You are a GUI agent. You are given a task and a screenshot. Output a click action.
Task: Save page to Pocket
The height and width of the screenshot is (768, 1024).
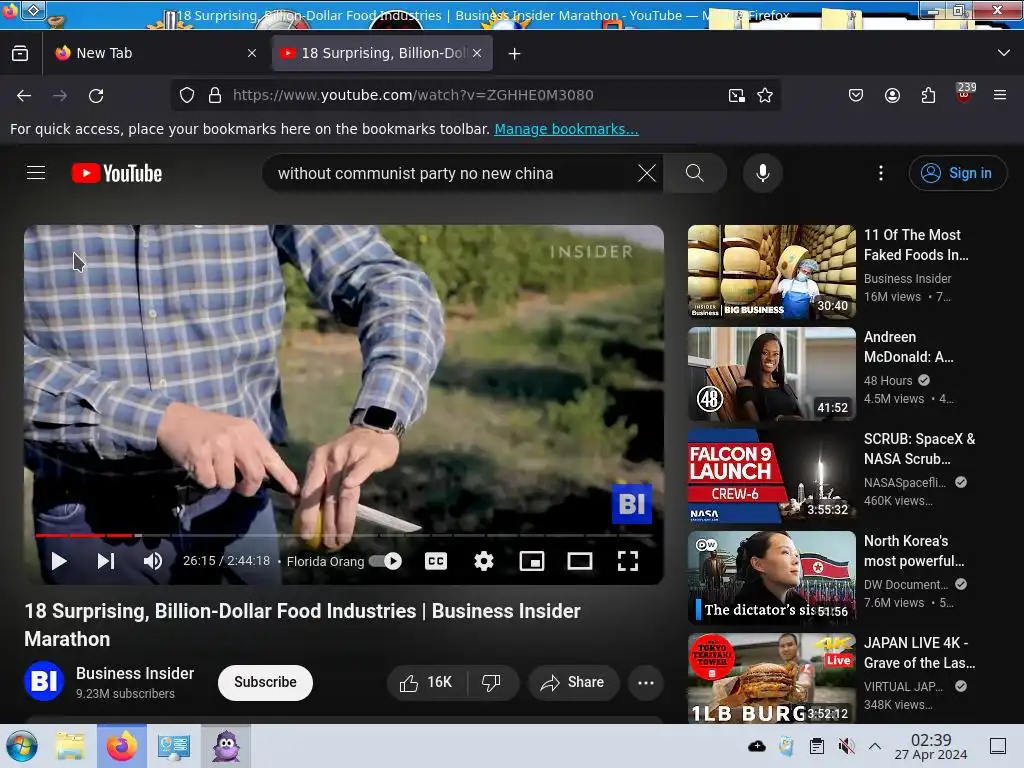[856, 95]
